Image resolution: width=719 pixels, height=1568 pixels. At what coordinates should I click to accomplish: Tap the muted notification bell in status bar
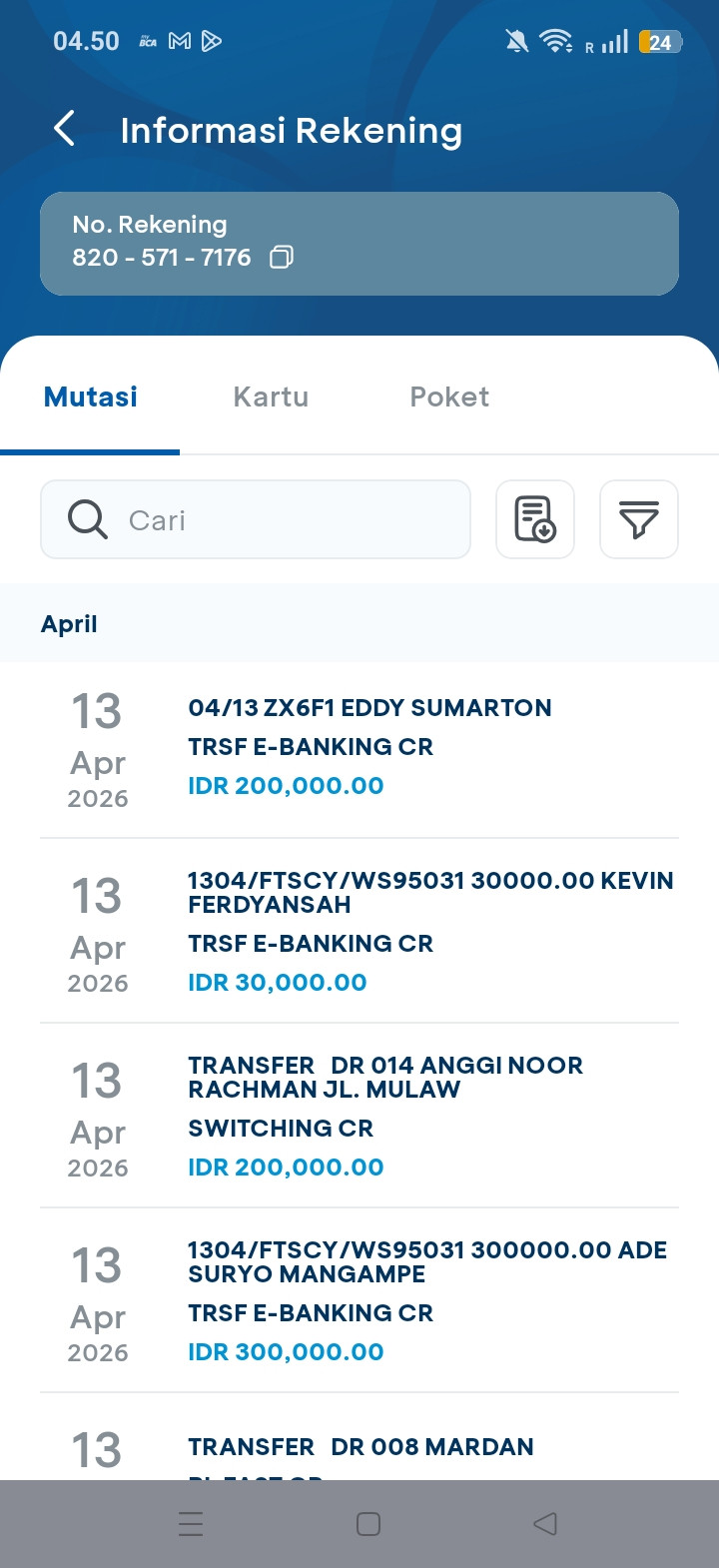point(516,41)
